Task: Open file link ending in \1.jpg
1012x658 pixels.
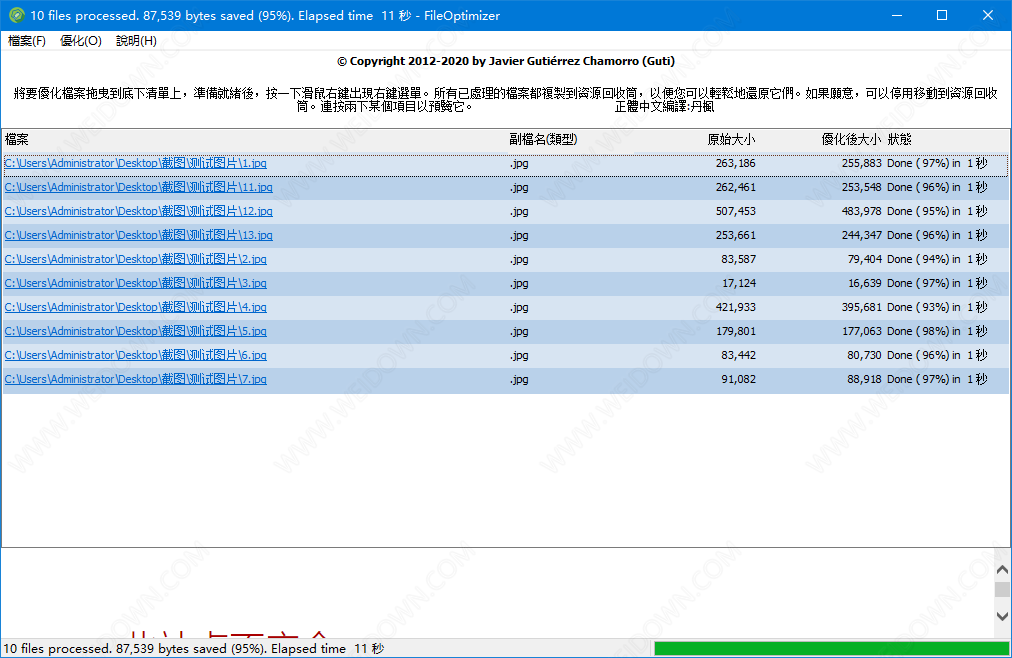Action: pyautogui.click(x=136, y=163)
